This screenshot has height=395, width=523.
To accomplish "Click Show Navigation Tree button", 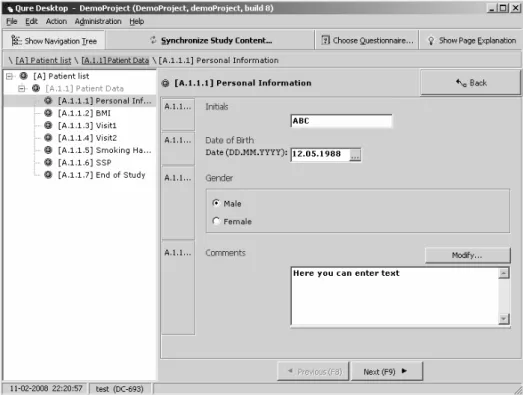I will (54, 40).
